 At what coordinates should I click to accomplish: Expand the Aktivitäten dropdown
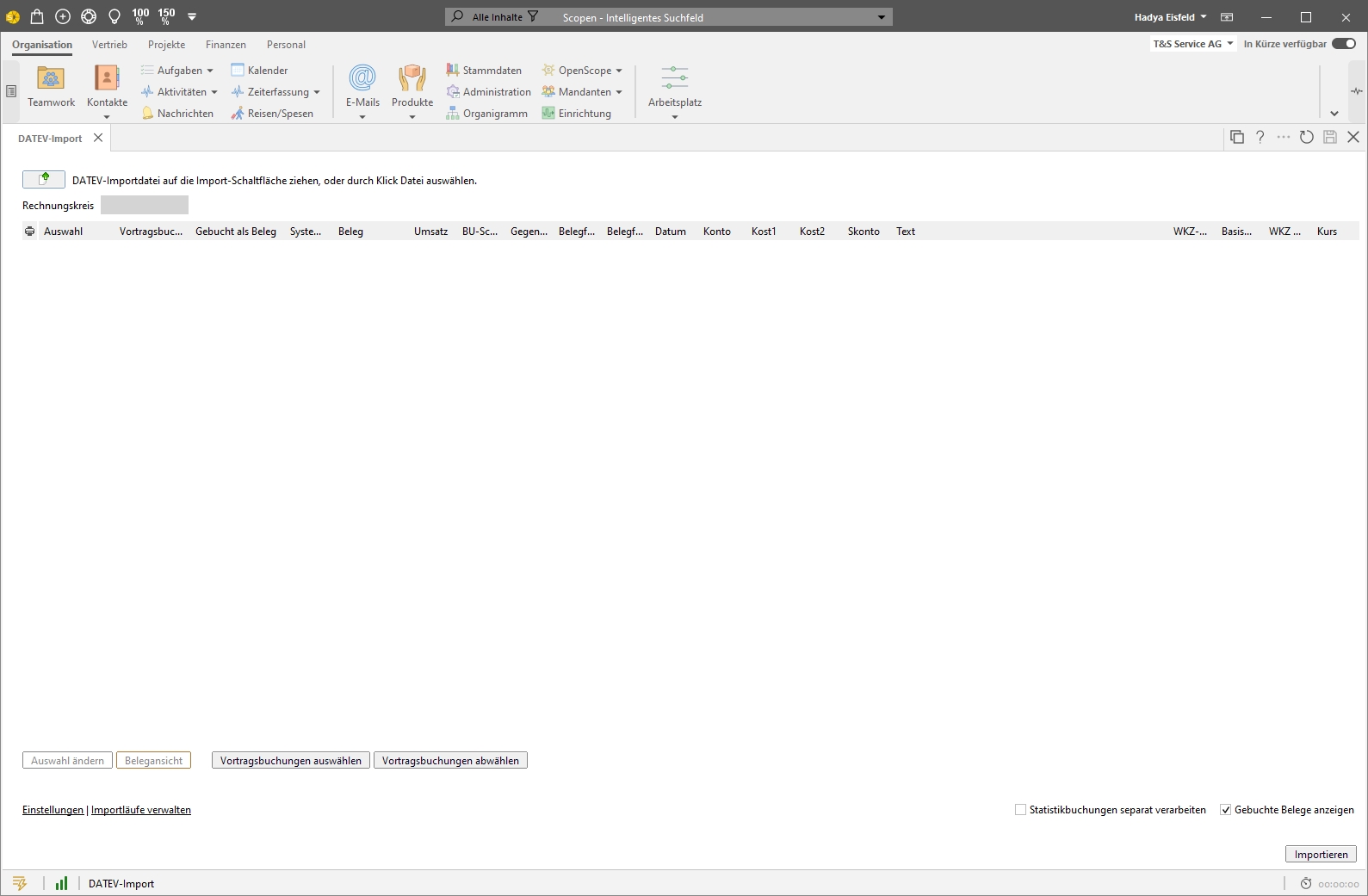pyautogui.click(x=214, y=92)
